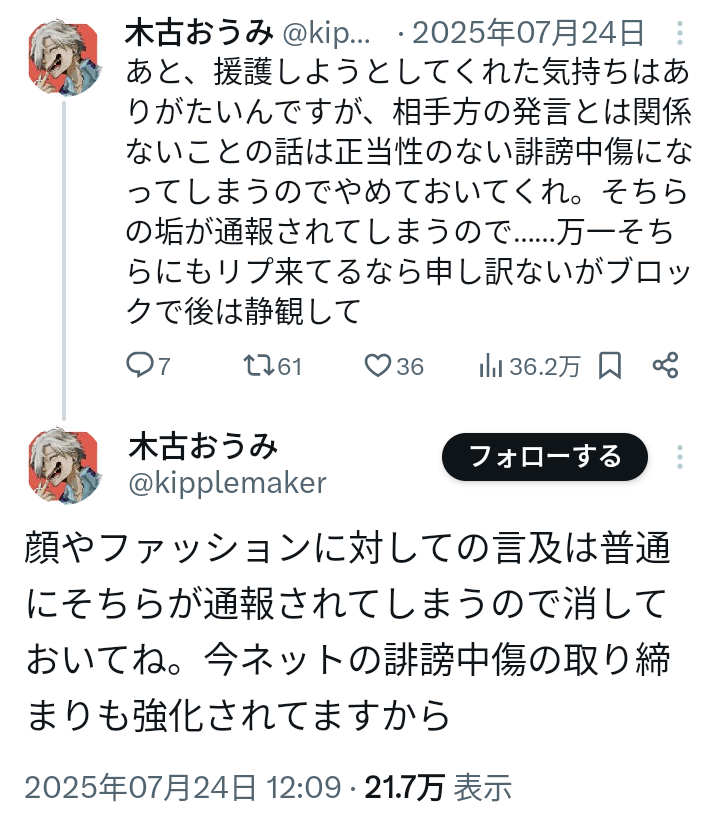715x824 pixels.
Task: Open 木古おうみ display name on first tweet
Action: click(x=199, y=33)
